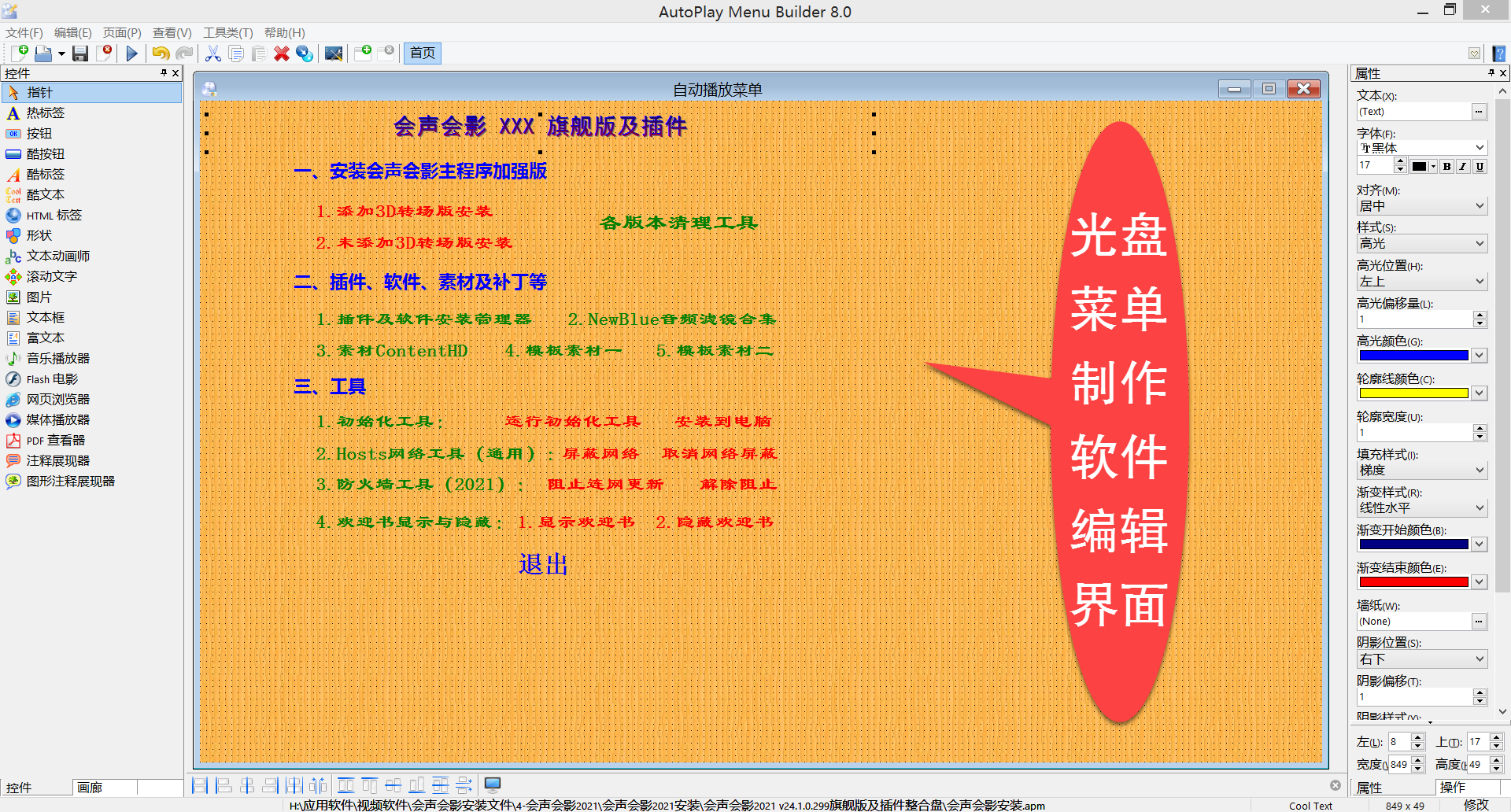The image size is (1511, 812).
Task: Pin the Properties panel
Action: pyautogui.click(x=1491, y=72)
